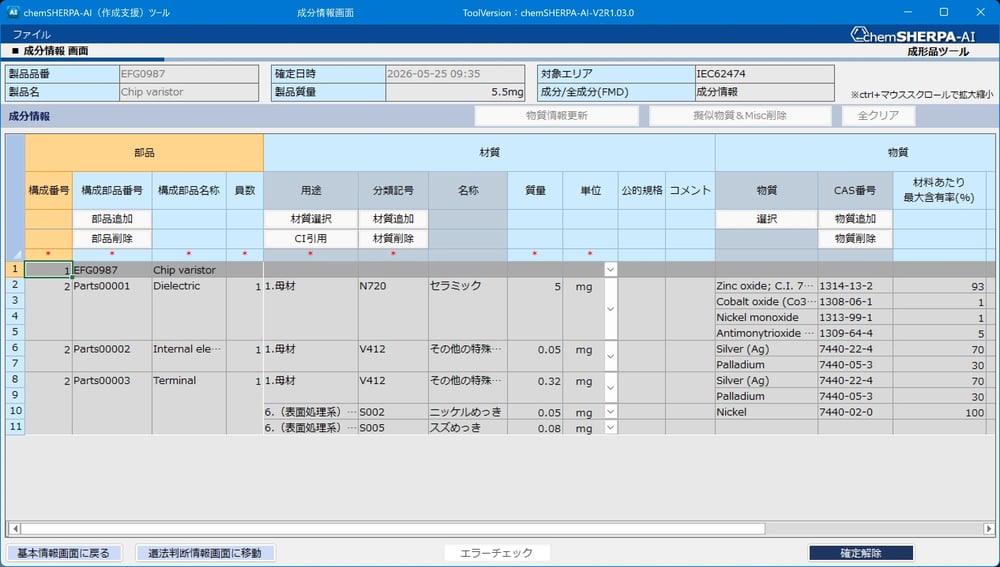Click the 材質削除 button

tap(393, 239)
